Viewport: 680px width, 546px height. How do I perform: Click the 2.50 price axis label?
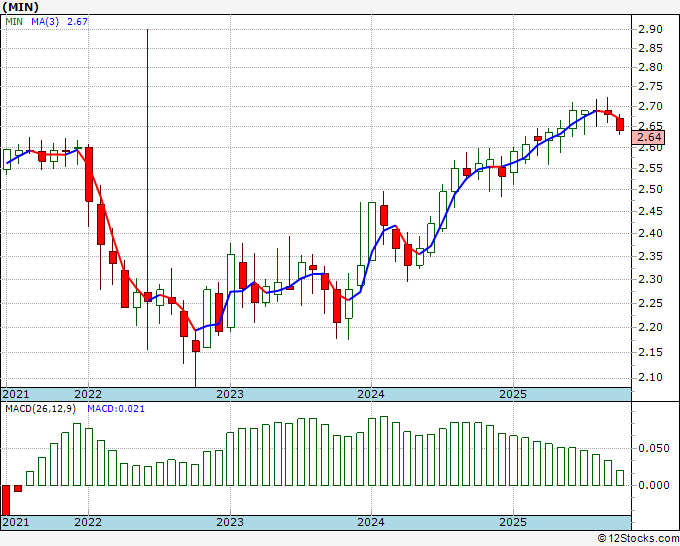click(x=650, y=189)
